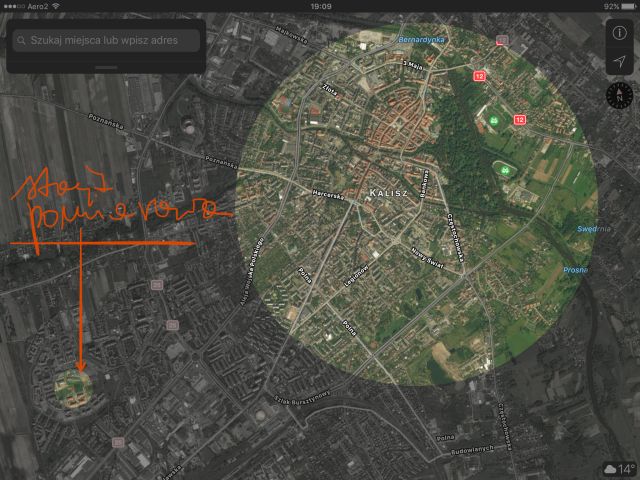Tap the green park marker near route 12
The image size is (640, 480).
pyautogui.click(x=492, y=122)
